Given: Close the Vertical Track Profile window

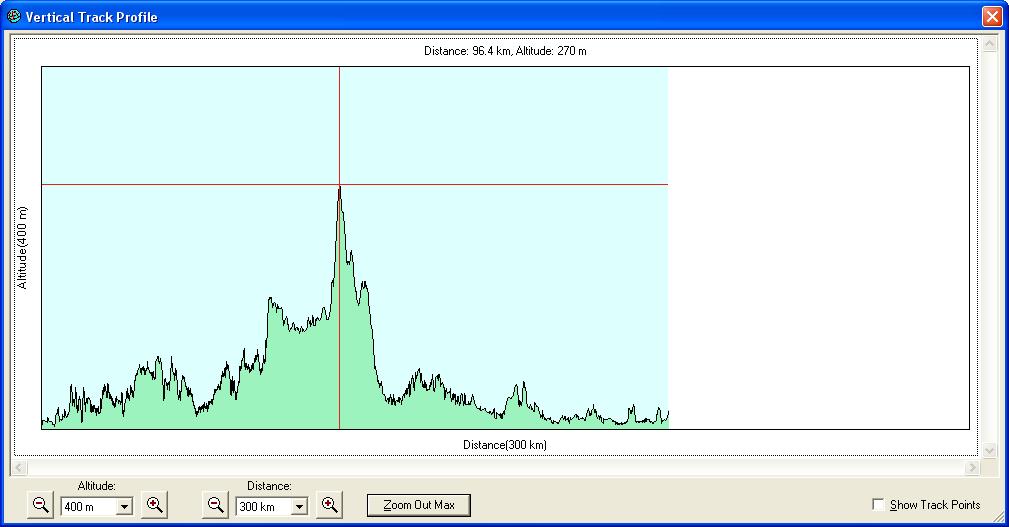Looking at the screenshot, I should coord(991,17).
